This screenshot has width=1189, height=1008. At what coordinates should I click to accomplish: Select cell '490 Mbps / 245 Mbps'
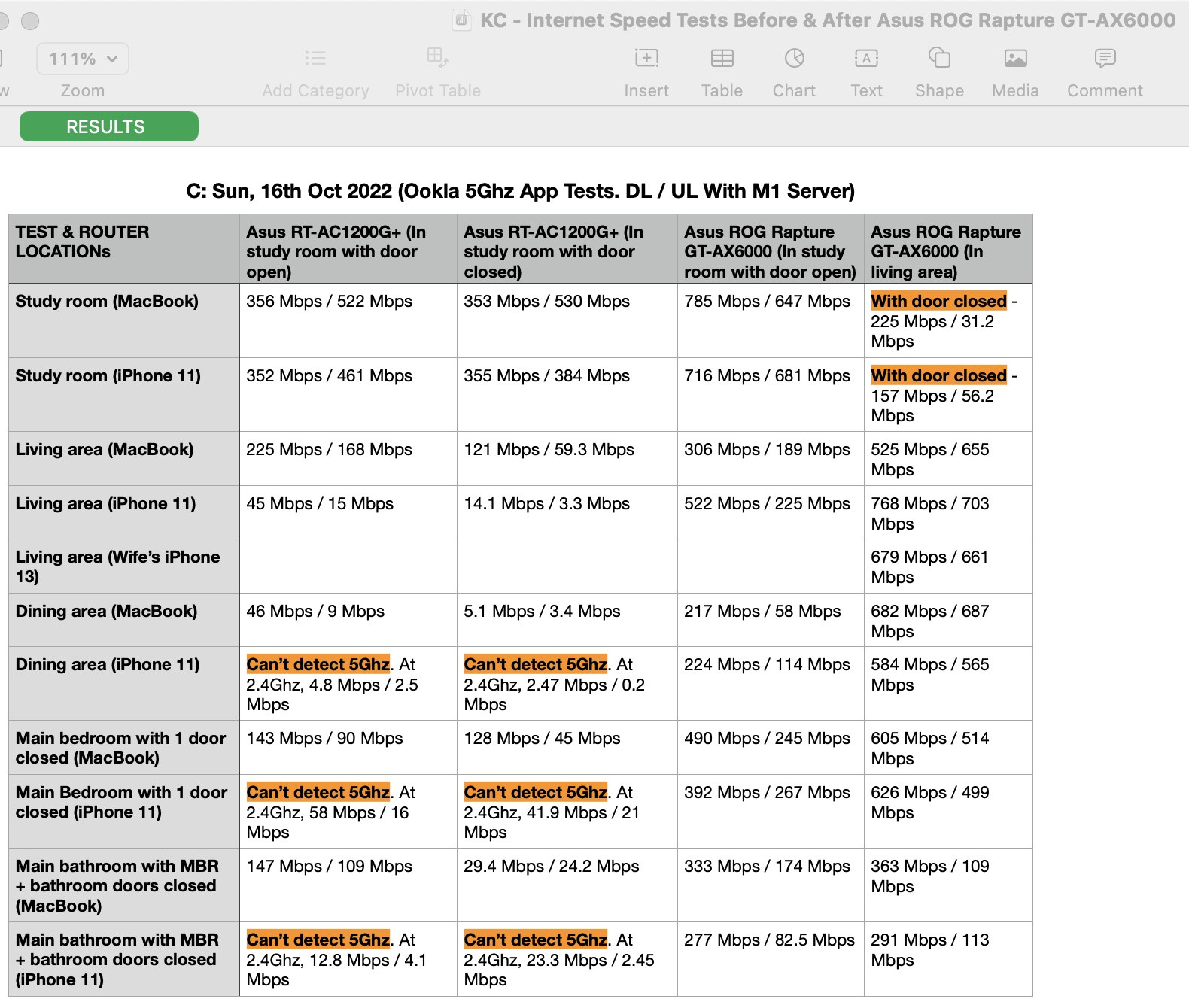click(771, 748)
